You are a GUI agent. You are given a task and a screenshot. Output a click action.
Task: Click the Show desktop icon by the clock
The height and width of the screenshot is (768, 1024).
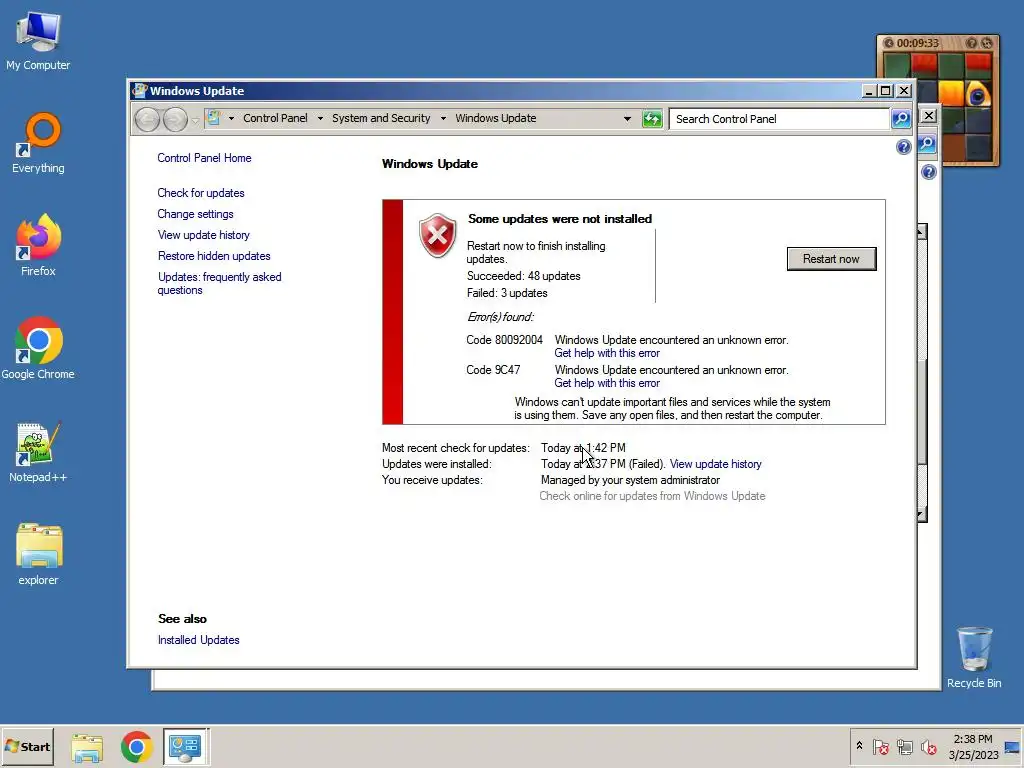coord(1012,747)
